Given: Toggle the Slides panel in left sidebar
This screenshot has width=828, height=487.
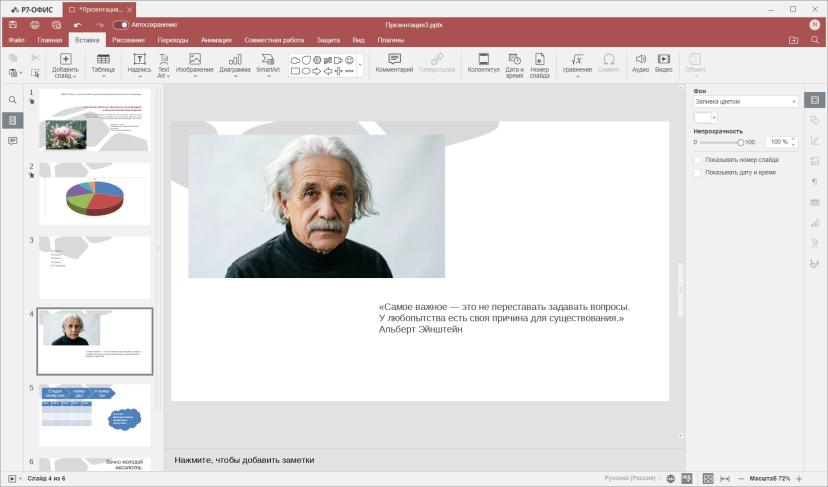Looking at the screenshot, I should click(13, 120).
